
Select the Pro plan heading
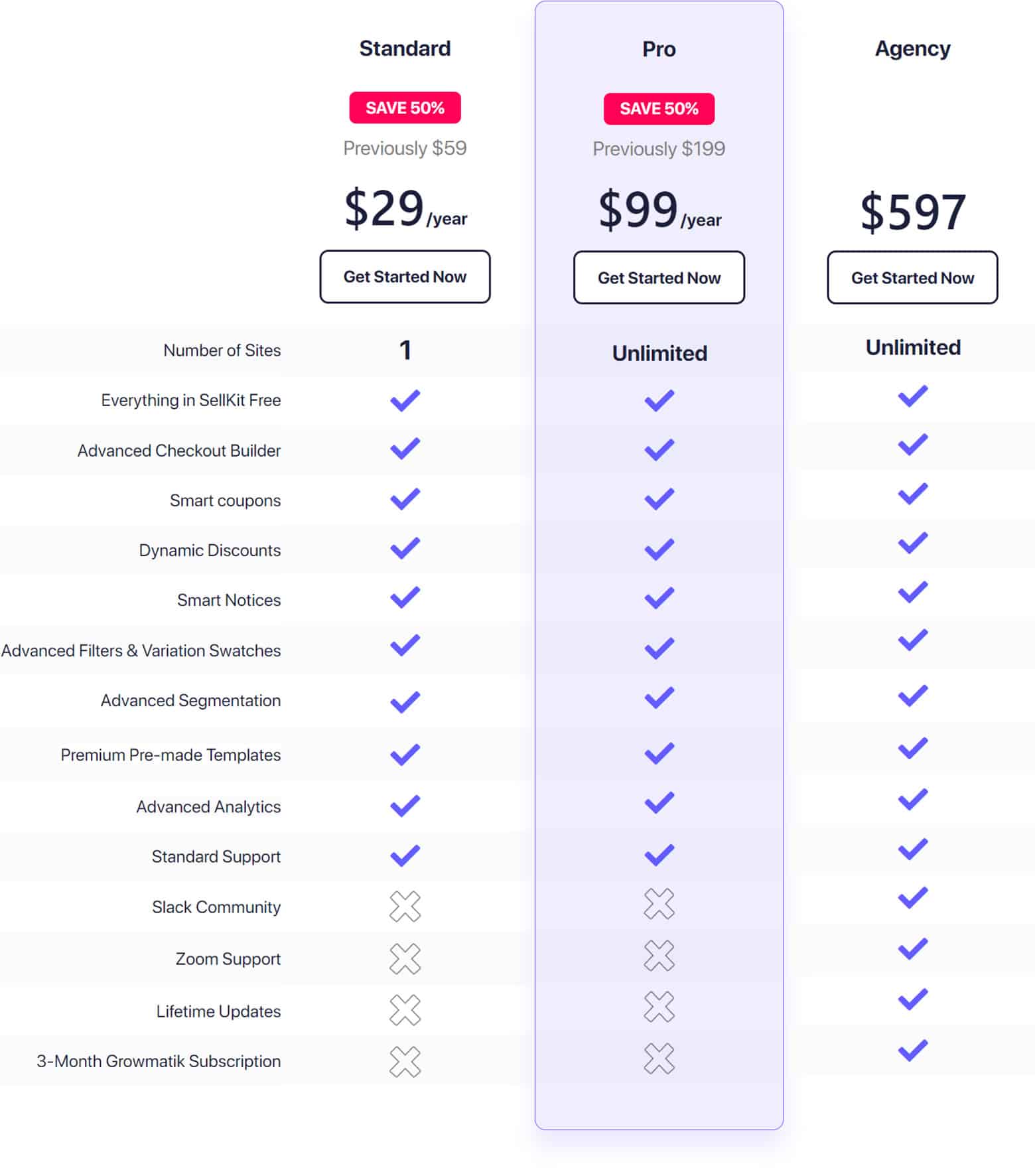click(659, 49)
